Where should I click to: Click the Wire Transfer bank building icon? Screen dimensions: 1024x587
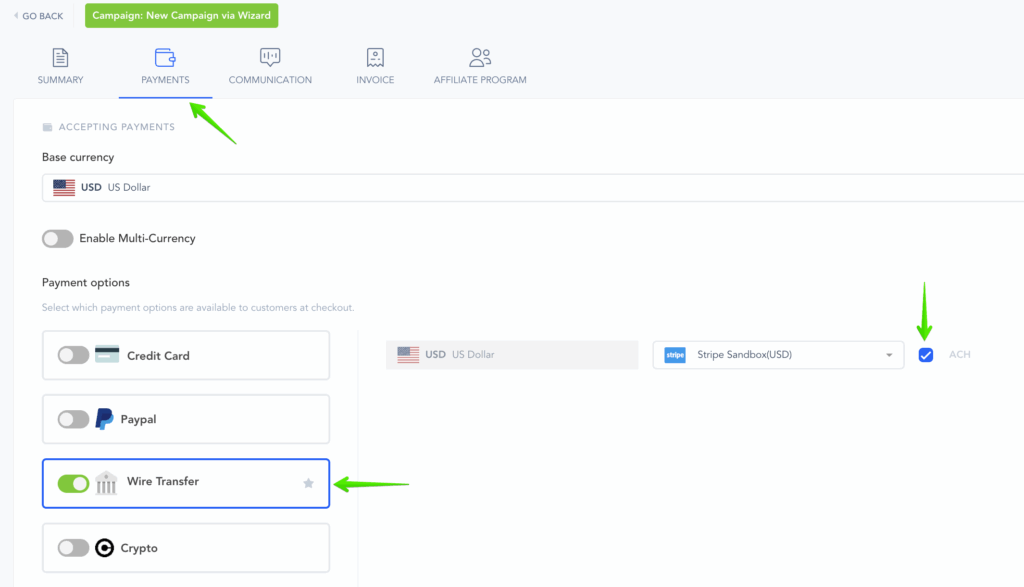[106, 483]
